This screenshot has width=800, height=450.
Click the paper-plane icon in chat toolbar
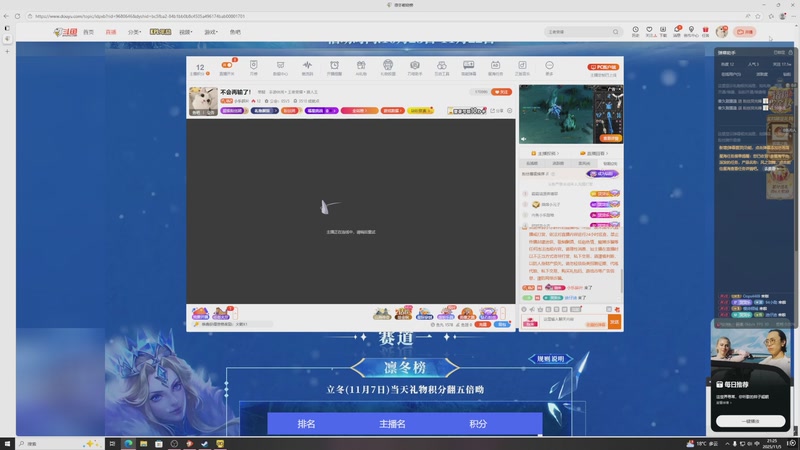[x=532, y=309]
